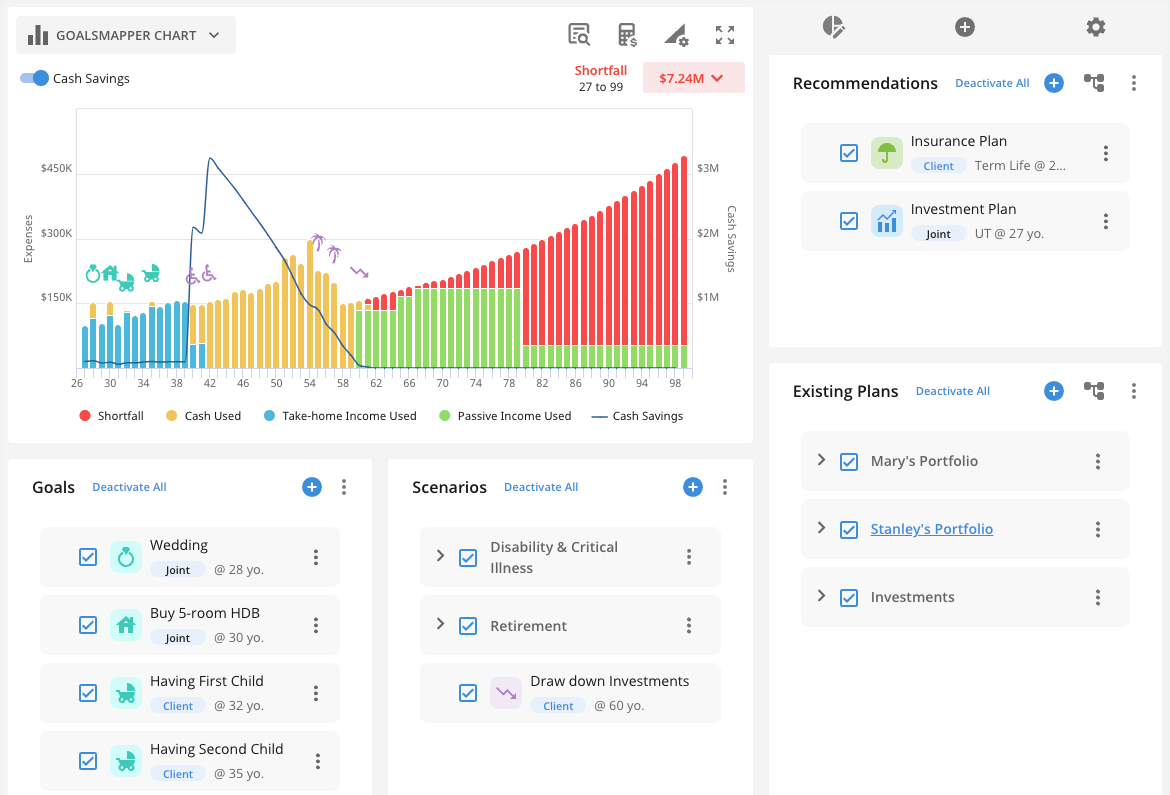Expand Mary's Portfolio plan
Viewport: 1170px width, 795px height.
pos(821,460)
